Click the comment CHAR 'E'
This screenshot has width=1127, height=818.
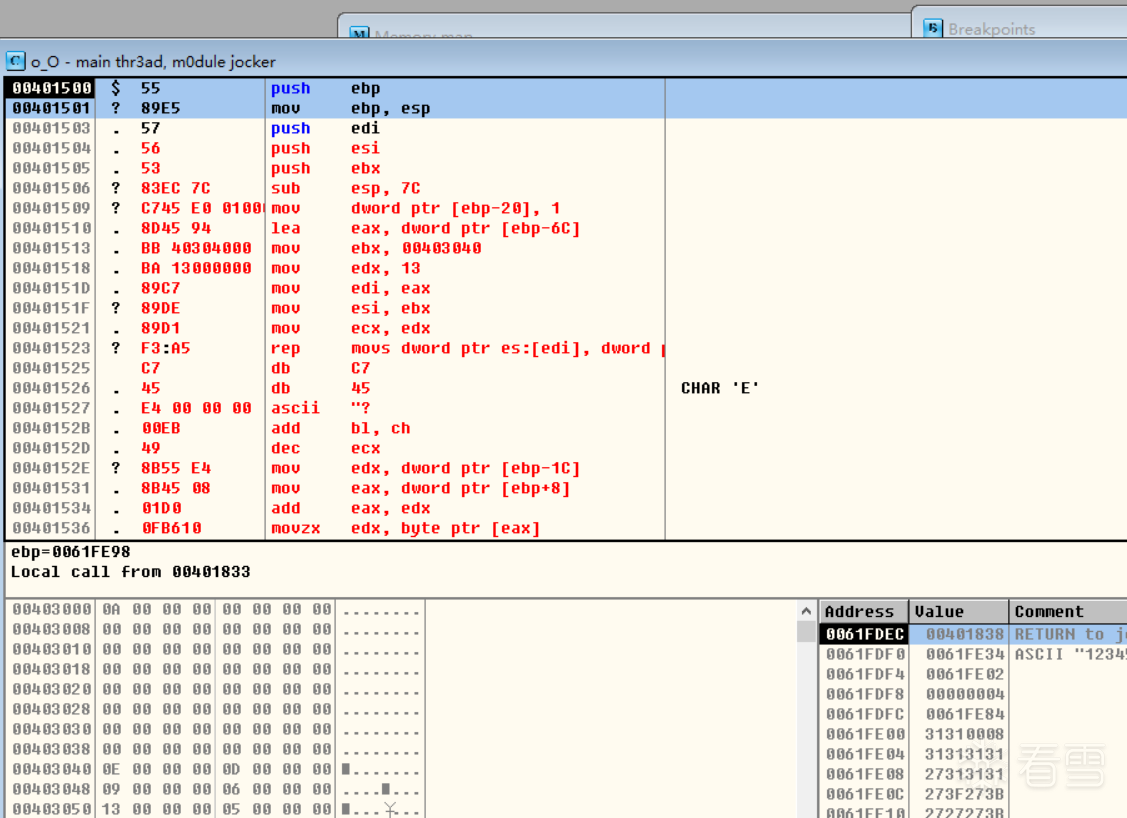[719, 388]
